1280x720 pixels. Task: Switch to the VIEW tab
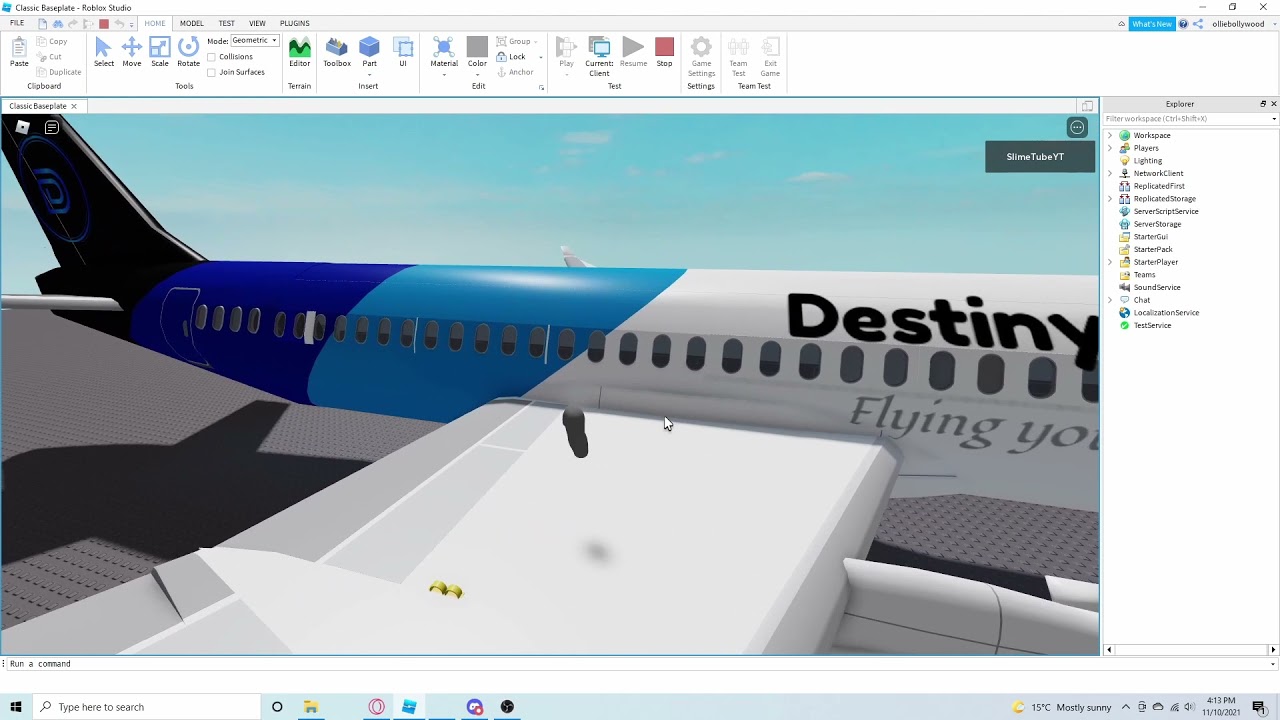(257, 23)
